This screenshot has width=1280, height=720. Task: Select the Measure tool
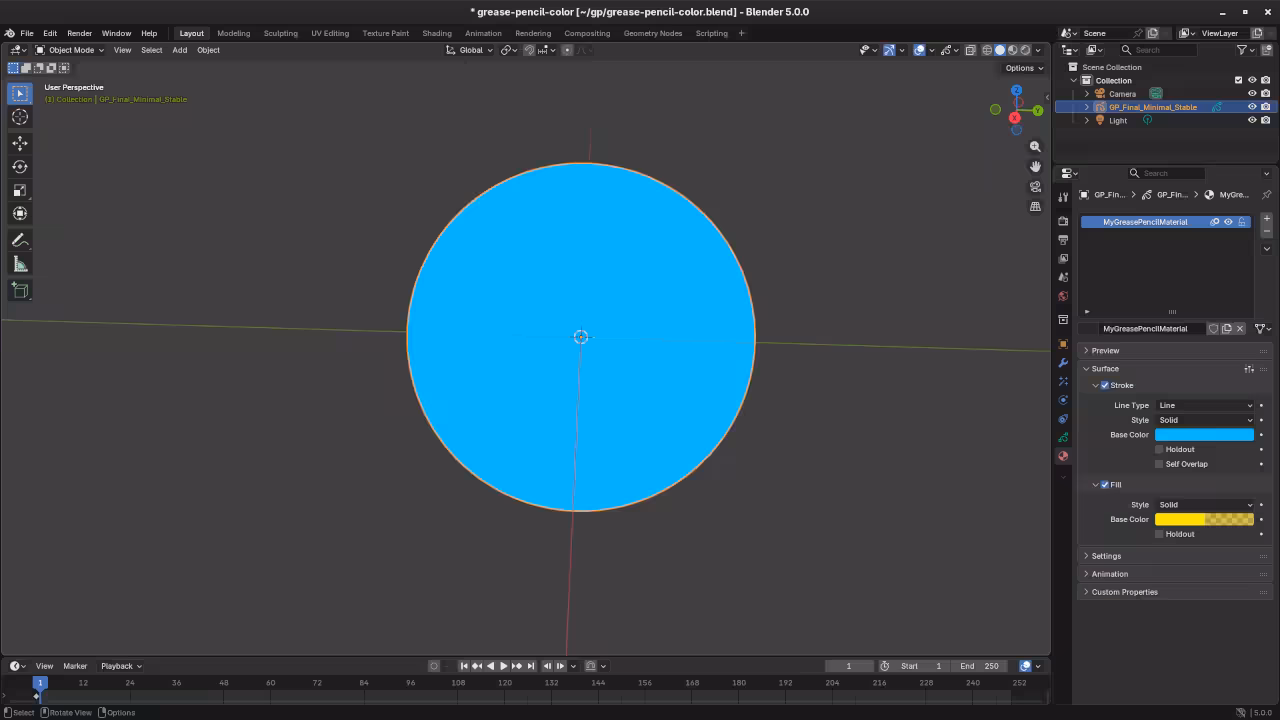tap(20, 263)
